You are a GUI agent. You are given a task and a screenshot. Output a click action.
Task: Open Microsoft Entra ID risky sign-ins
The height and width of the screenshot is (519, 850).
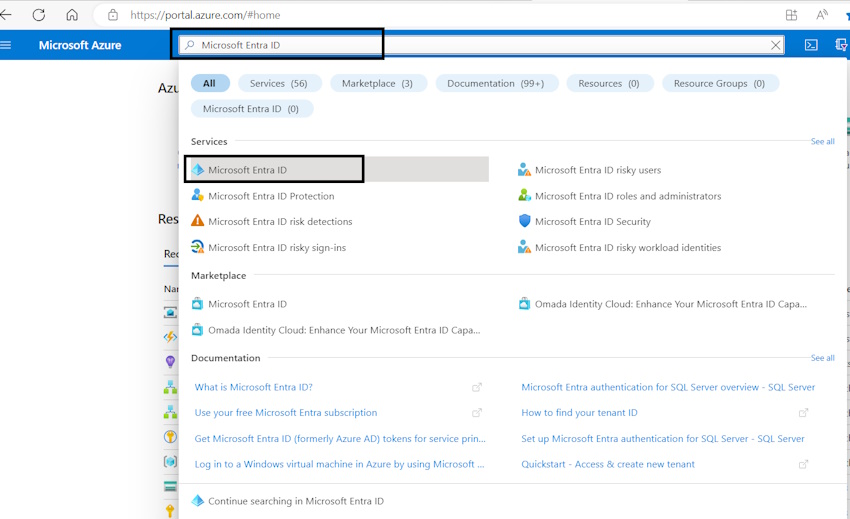[277, 248]
